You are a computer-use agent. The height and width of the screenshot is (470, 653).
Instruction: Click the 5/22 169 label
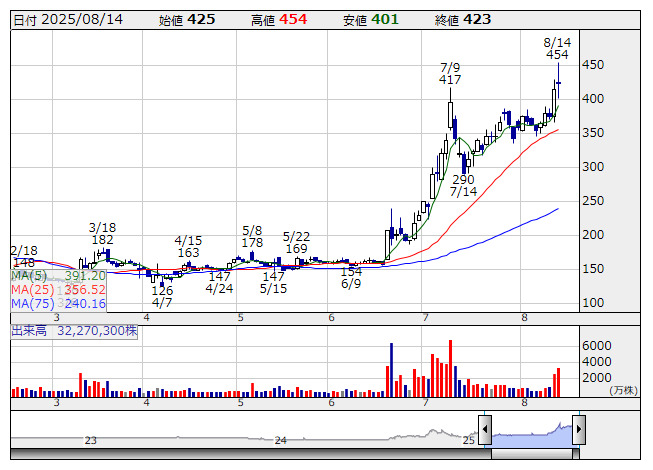(297, 243)
